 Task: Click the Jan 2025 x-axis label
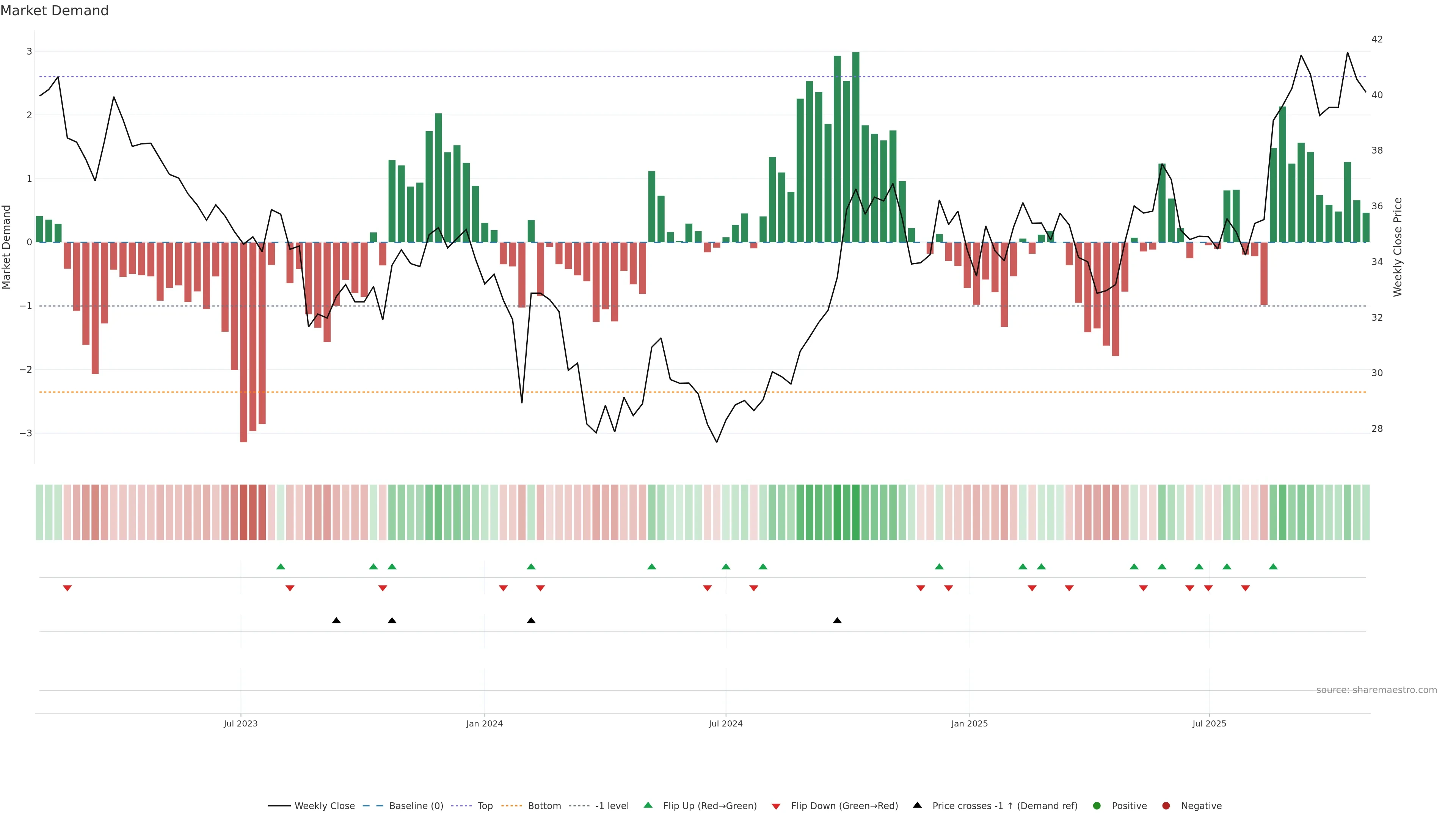[x=970, y=723]
